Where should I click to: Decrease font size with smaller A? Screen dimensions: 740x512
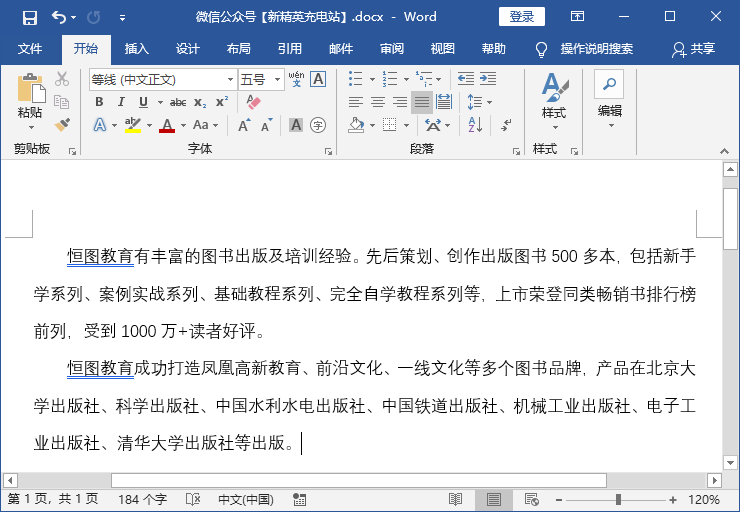tap(267, 125)
